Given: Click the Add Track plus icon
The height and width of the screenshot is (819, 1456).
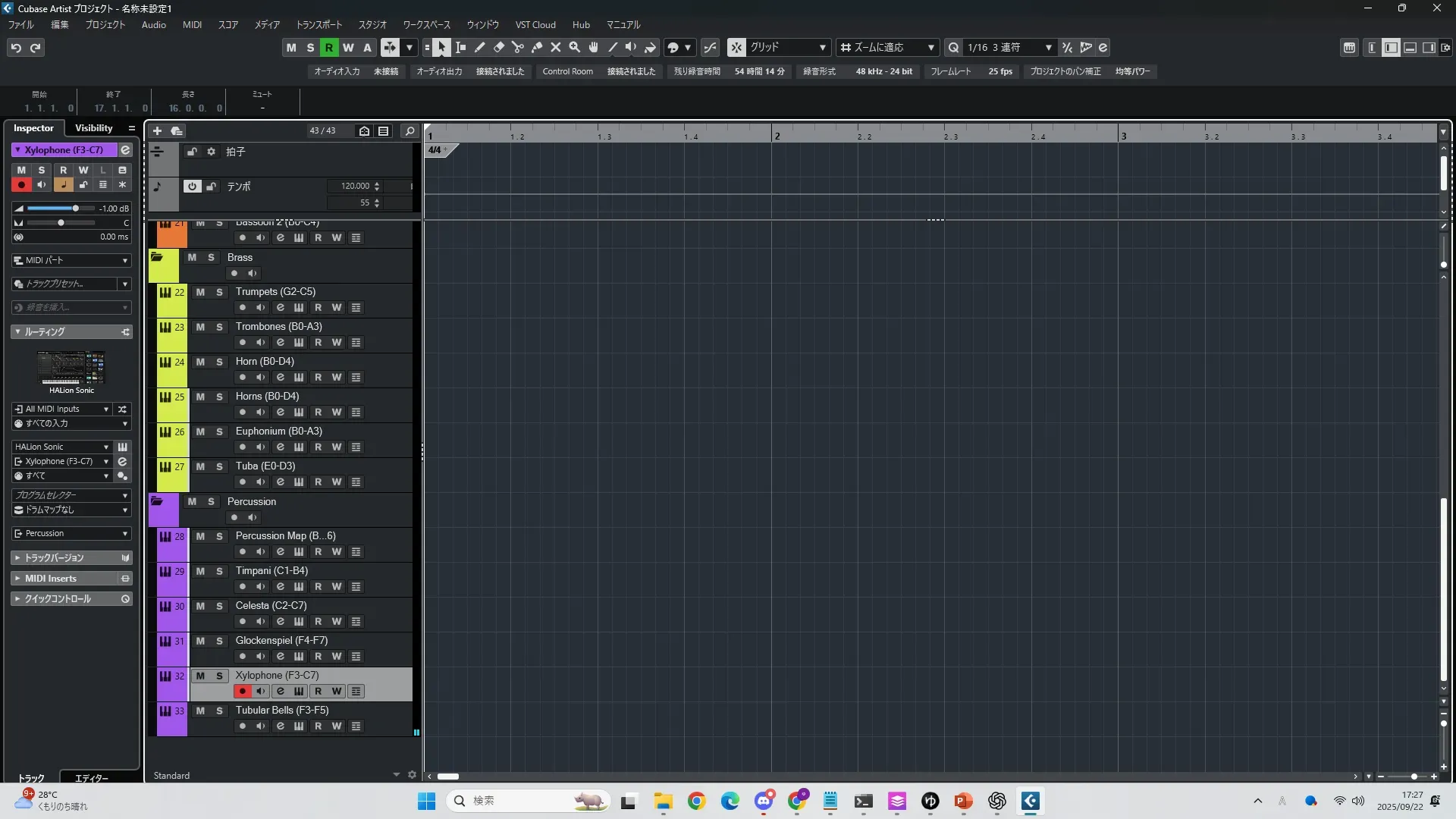Looking at the screenshot, I should click(x=157, y=130).
